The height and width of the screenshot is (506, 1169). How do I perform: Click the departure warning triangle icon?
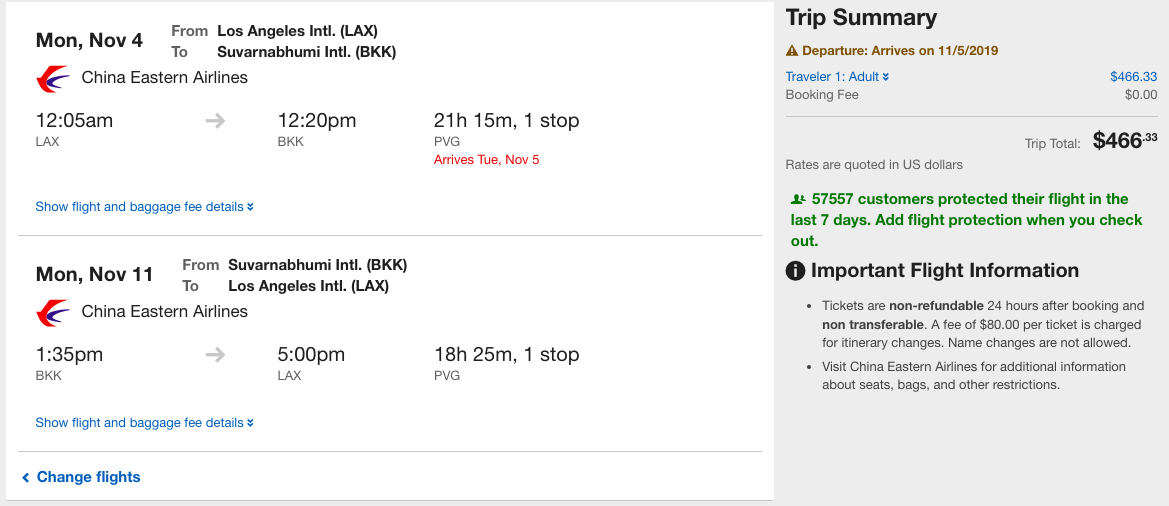tap(792, 51)
